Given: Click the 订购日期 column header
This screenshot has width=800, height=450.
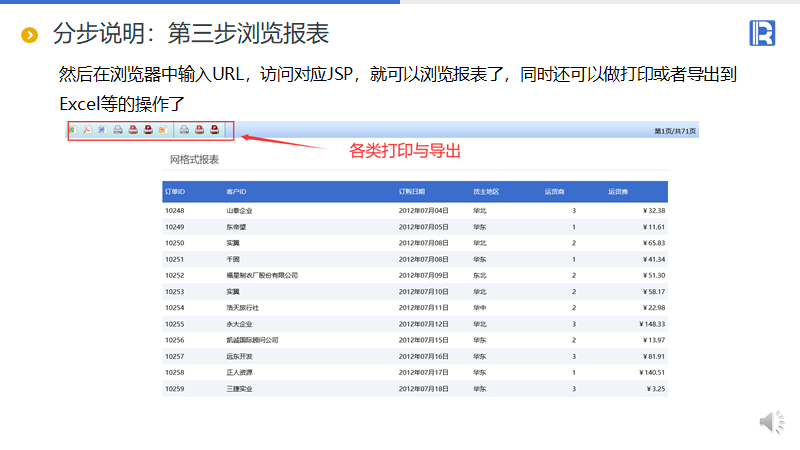Looking at the screenshot, I should [412, 192].
